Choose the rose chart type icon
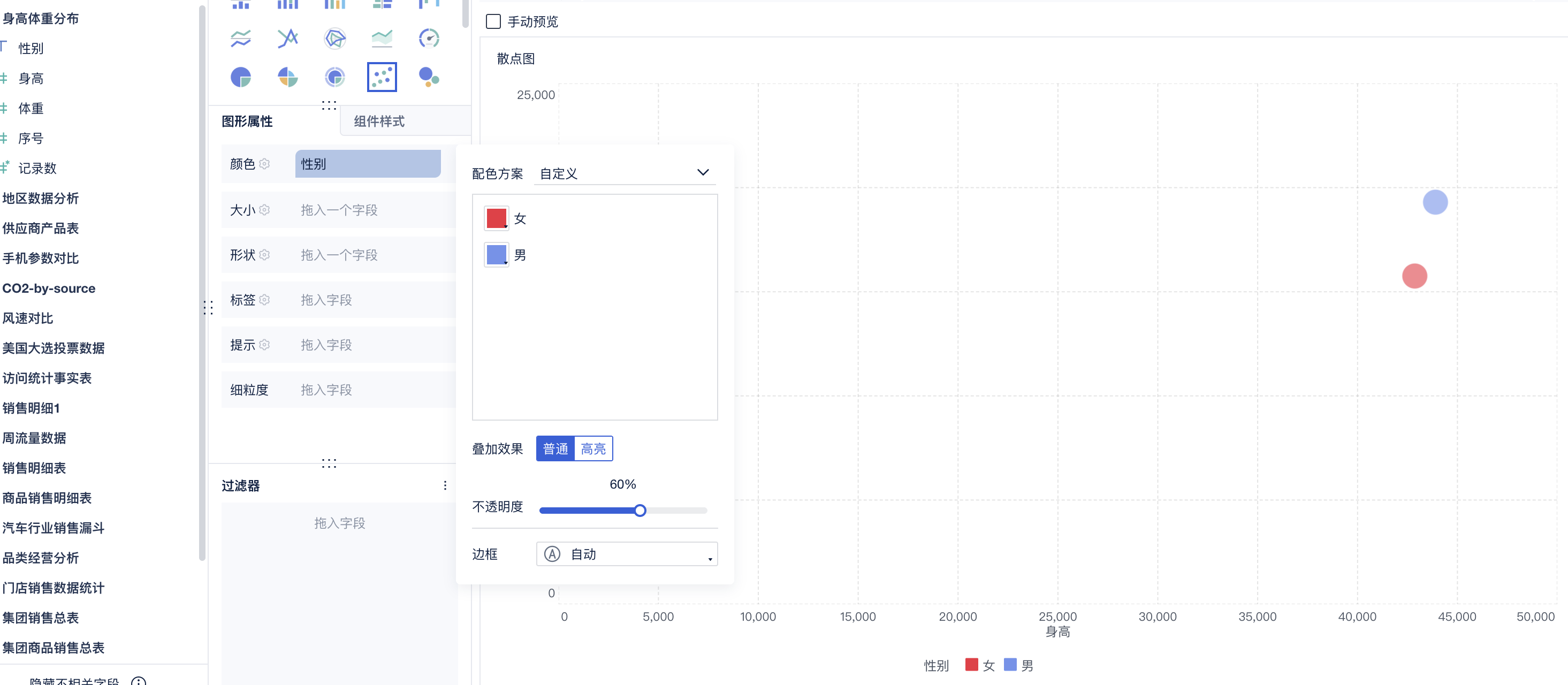Image resolution: width=1568 pixels, height=685 pixels. tap(288, 77)
